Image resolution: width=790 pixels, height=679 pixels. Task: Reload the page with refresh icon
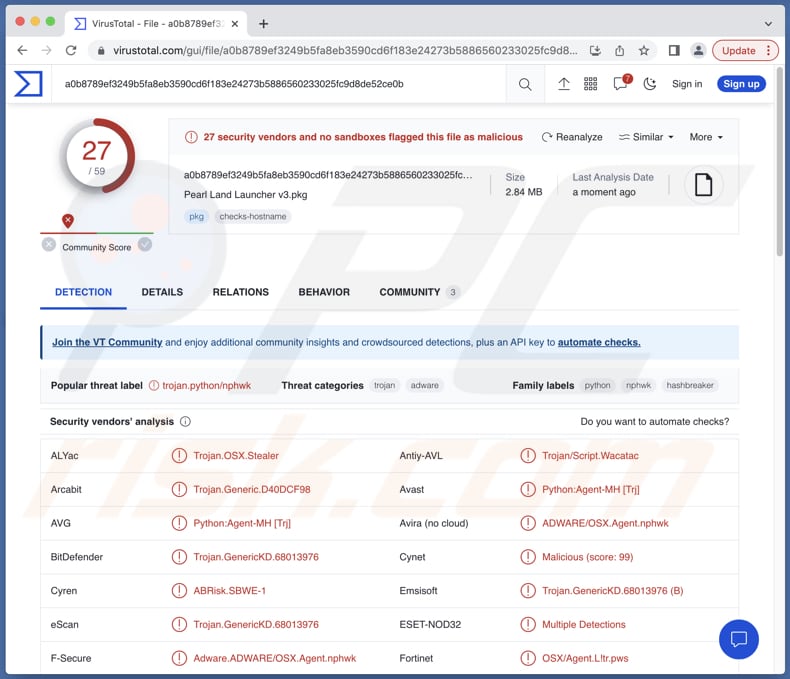pyautogui.click(x=71, y=50)
